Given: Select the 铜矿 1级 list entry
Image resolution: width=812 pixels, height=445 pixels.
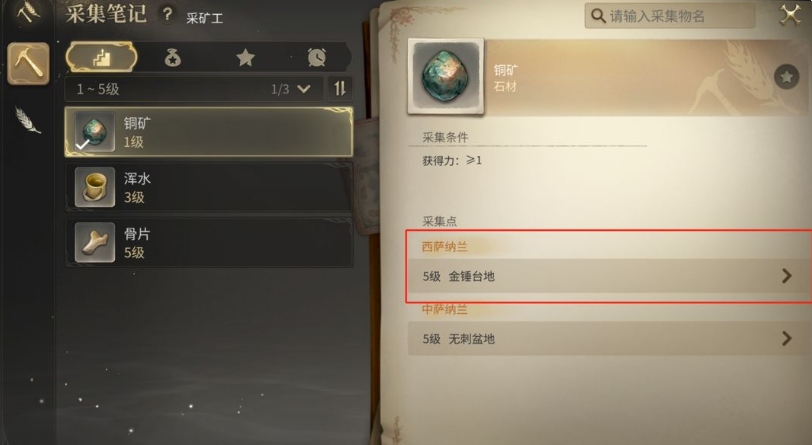Looking at the screenshot, I should [x=209, y=132].
